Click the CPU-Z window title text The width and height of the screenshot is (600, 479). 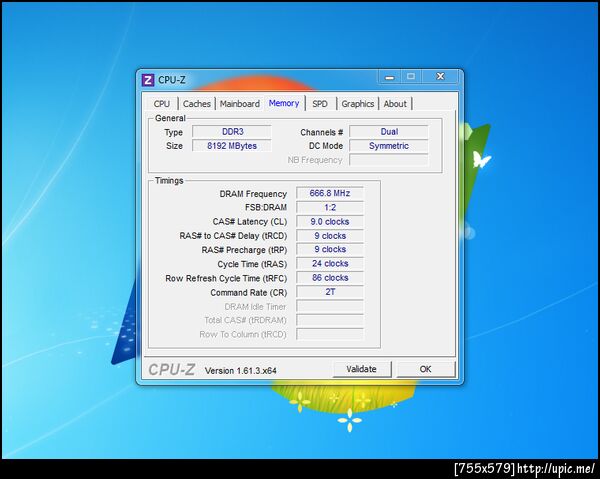(172, 80)
